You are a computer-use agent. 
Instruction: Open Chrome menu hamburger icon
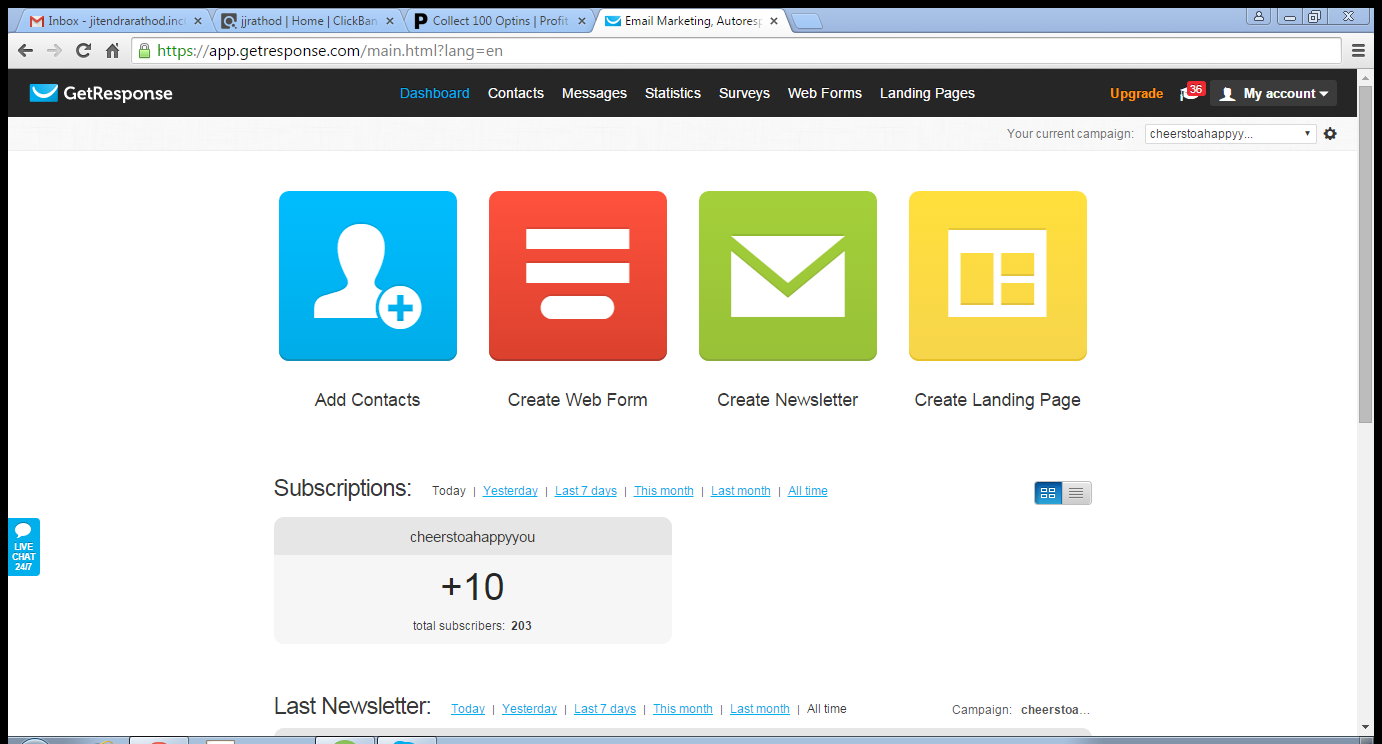[x=1358, y=51]
